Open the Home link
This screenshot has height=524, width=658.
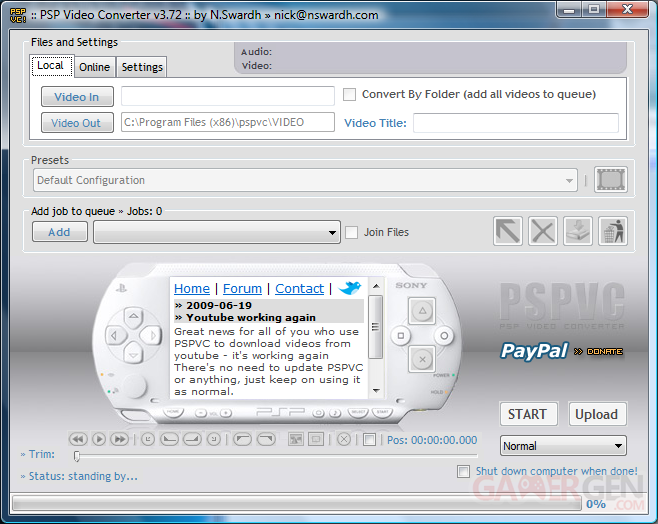click(x=192, y=289)
